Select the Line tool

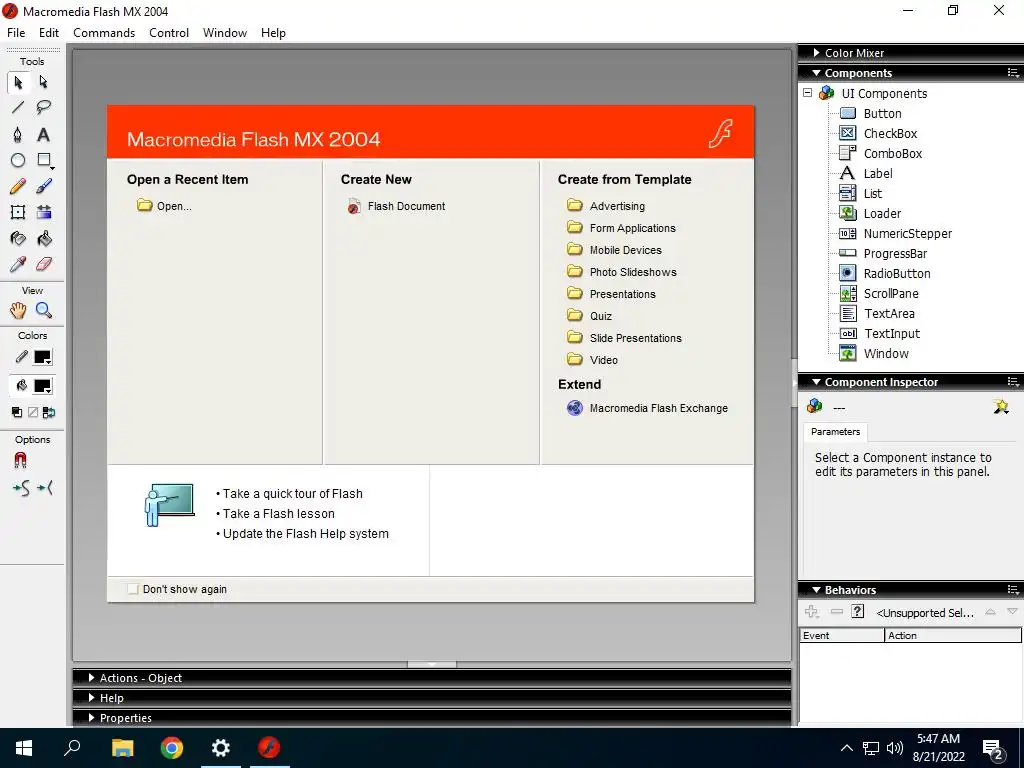(18, 108)
